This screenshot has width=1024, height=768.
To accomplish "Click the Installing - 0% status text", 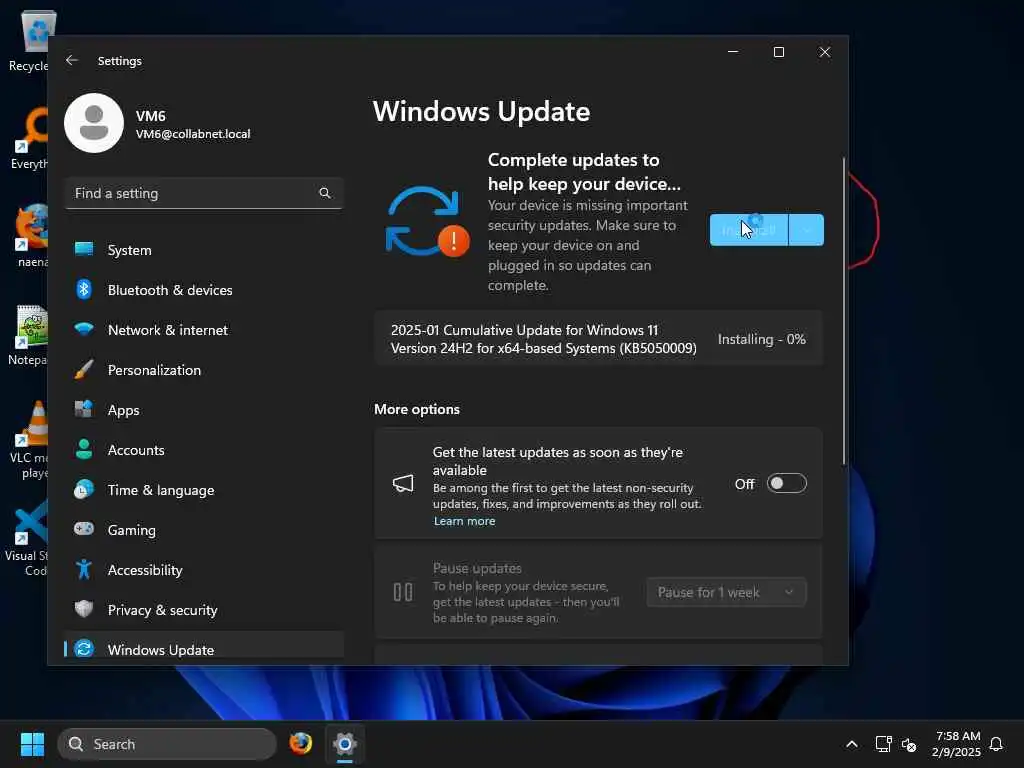I will [x=761, y=339].
